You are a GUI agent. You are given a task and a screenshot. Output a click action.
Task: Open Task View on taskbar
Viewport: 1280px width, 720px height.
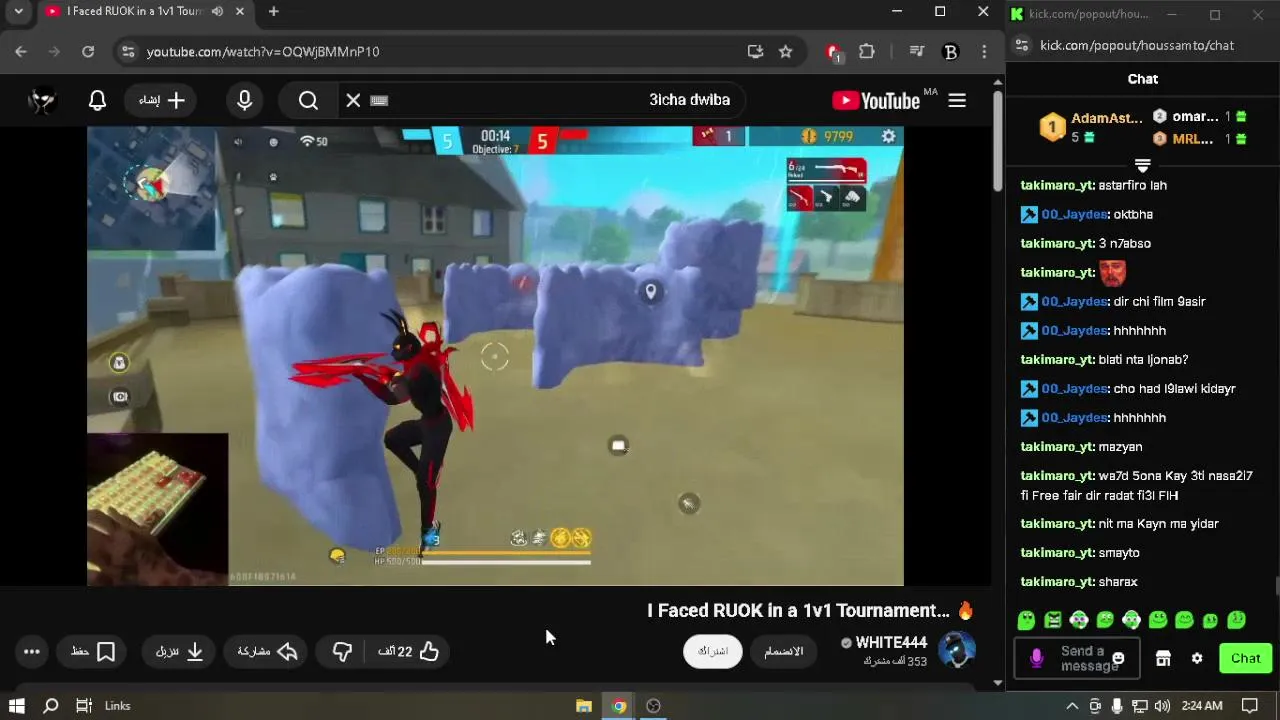tap(84, 706)
